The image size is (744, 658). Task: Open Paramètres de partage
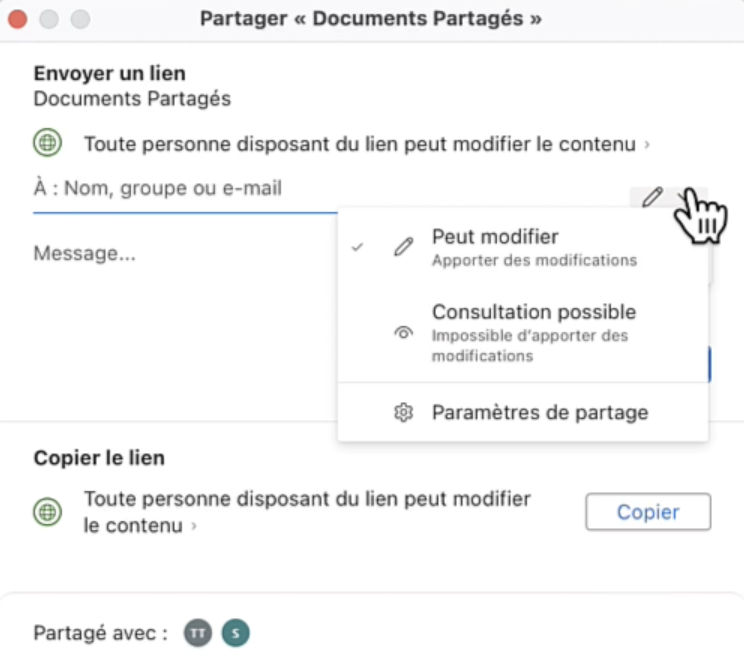[540, 412]
